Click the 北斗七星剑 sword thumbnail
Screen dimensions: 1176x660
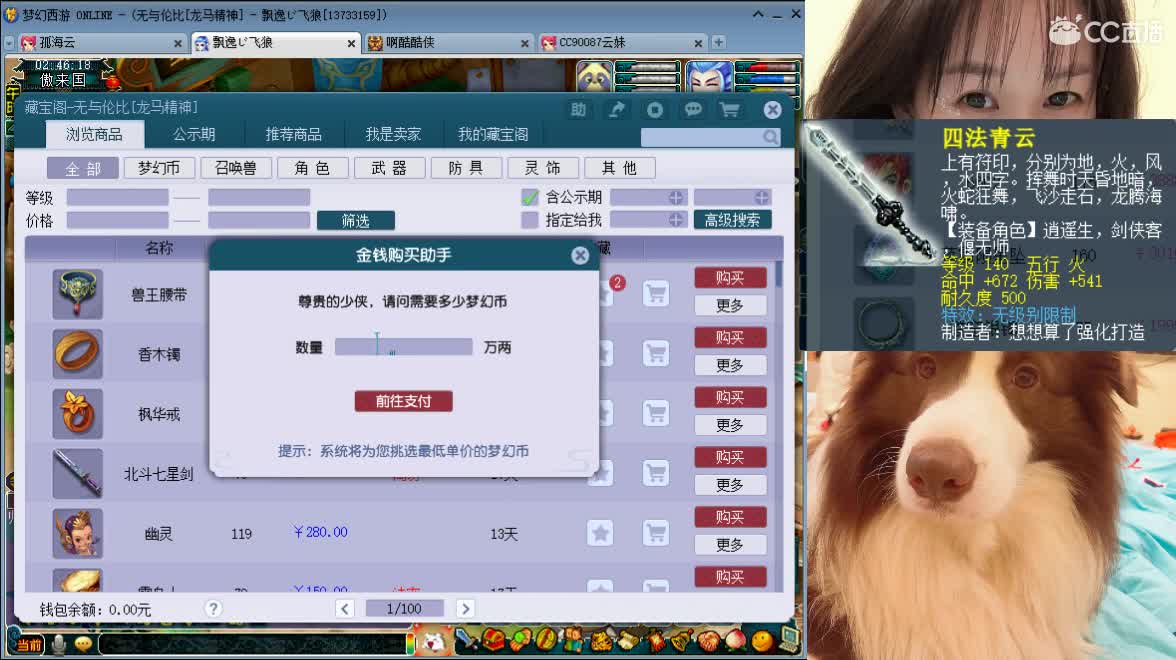click(77, 474)
